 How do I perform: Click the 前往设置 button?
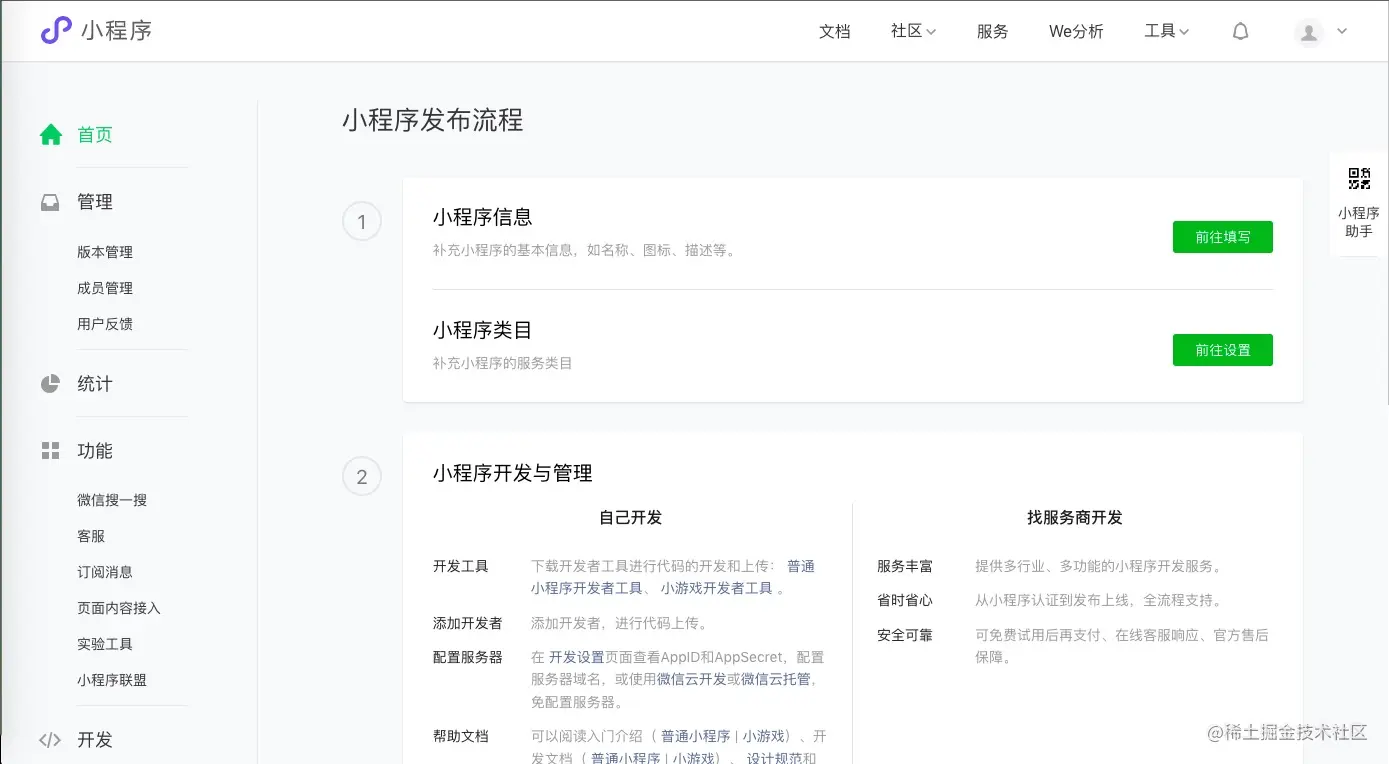tap(1222, 350)
